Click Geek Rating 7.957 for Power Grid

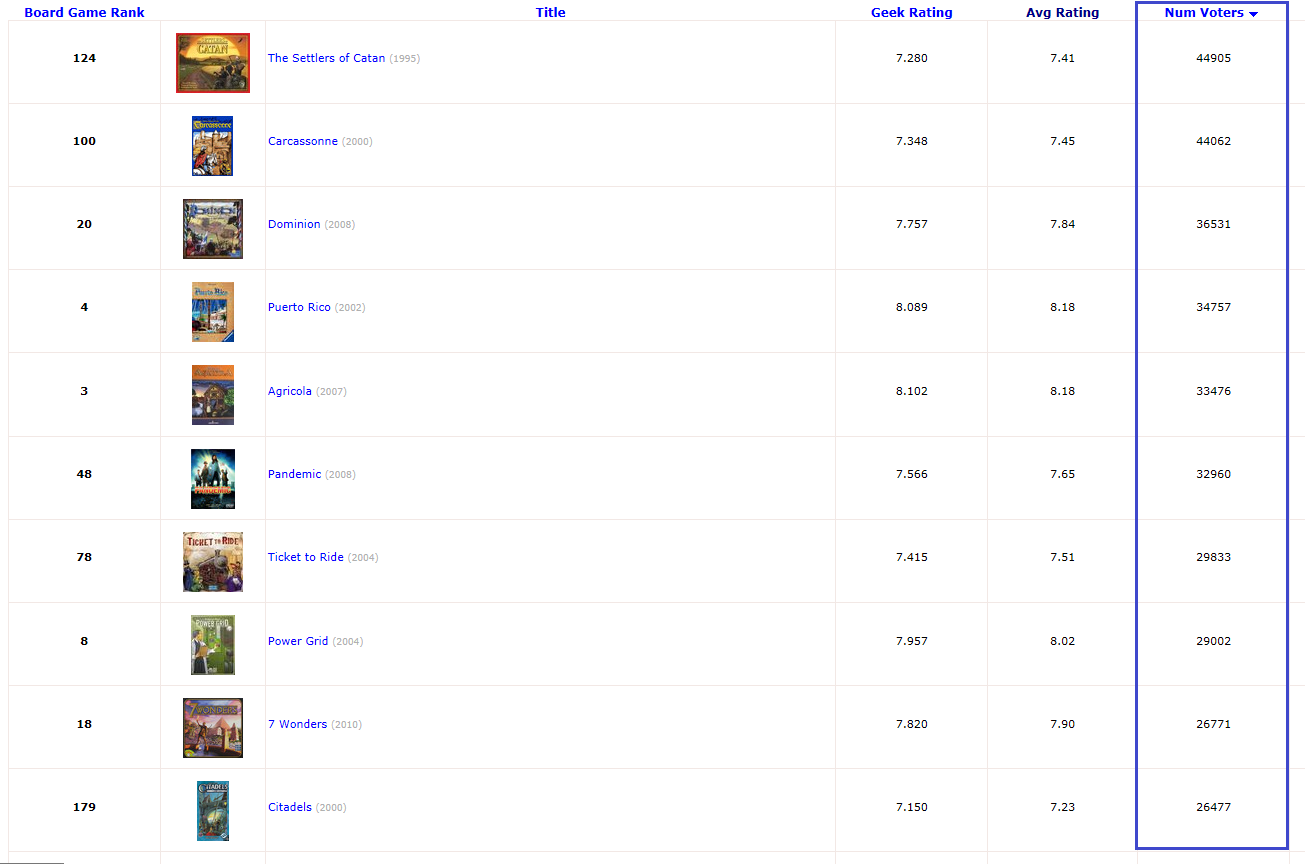[x=912, y=641]
